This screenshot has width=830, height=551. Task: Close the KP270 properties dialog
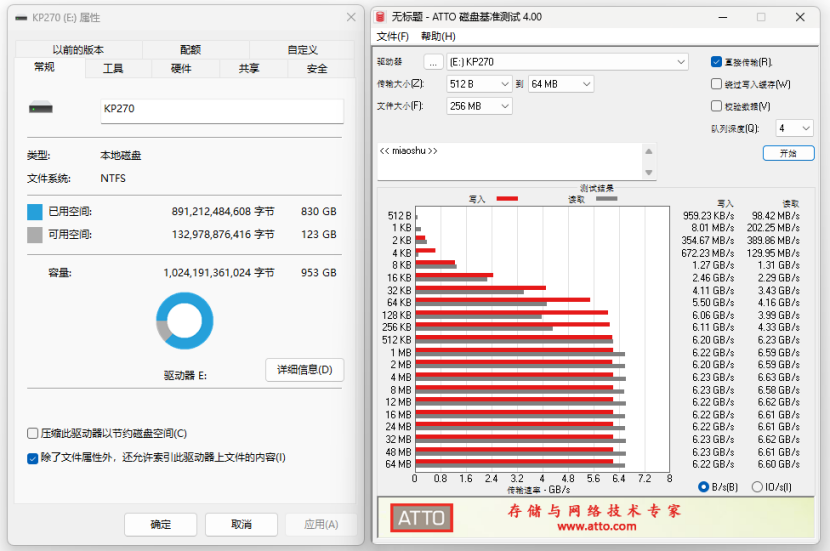(x=351, y=17)
